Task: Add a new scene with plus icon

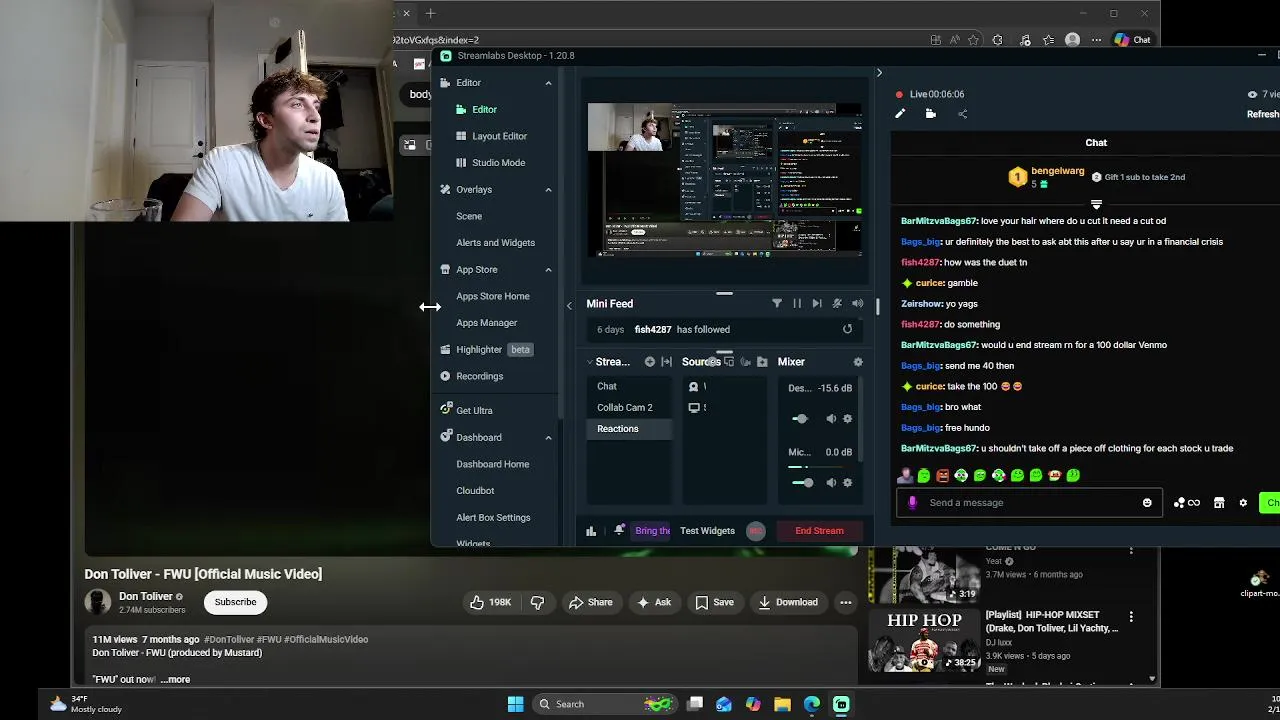Action: (x=650, y=362)
